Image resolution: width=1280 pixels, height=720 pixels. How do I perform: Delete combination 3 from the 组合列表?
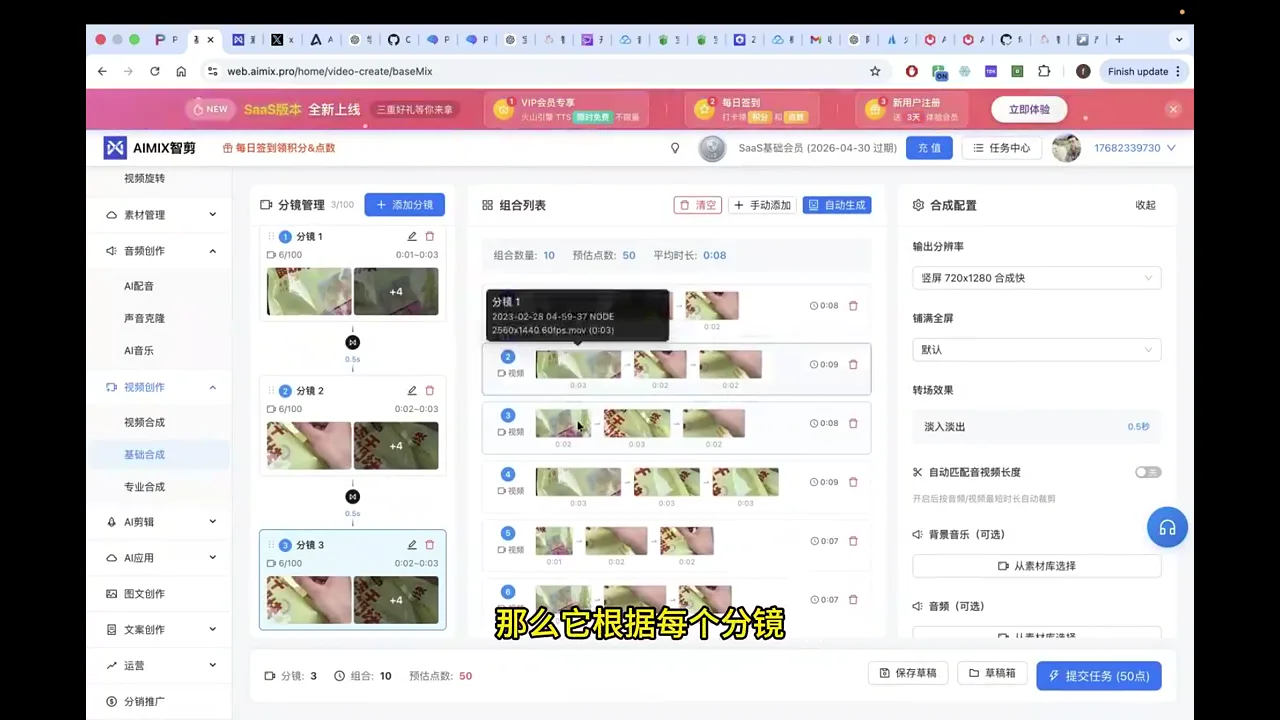coord(853,424)
